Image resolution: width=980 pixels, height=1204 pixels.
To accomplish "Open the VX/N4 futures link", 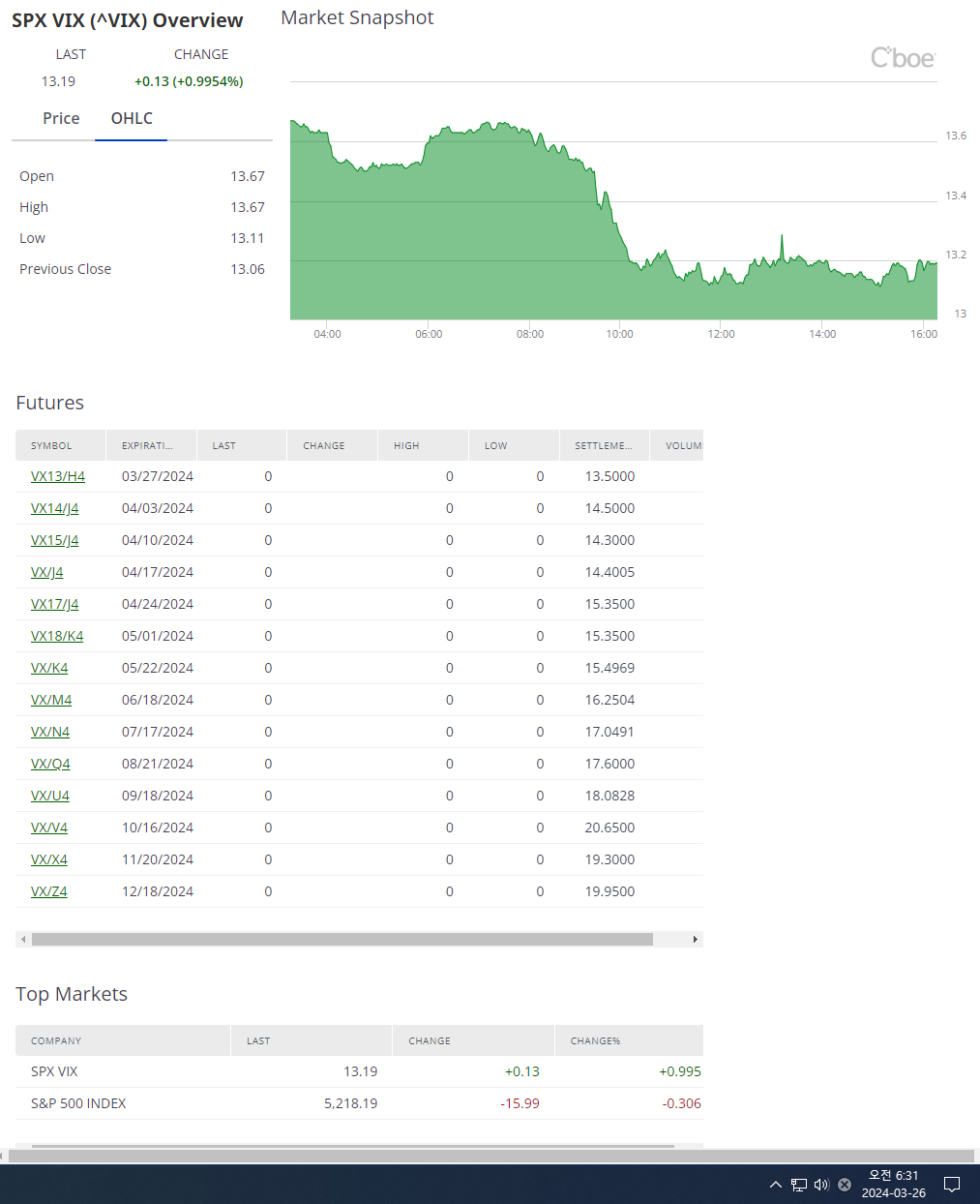I will coord(50,732).
